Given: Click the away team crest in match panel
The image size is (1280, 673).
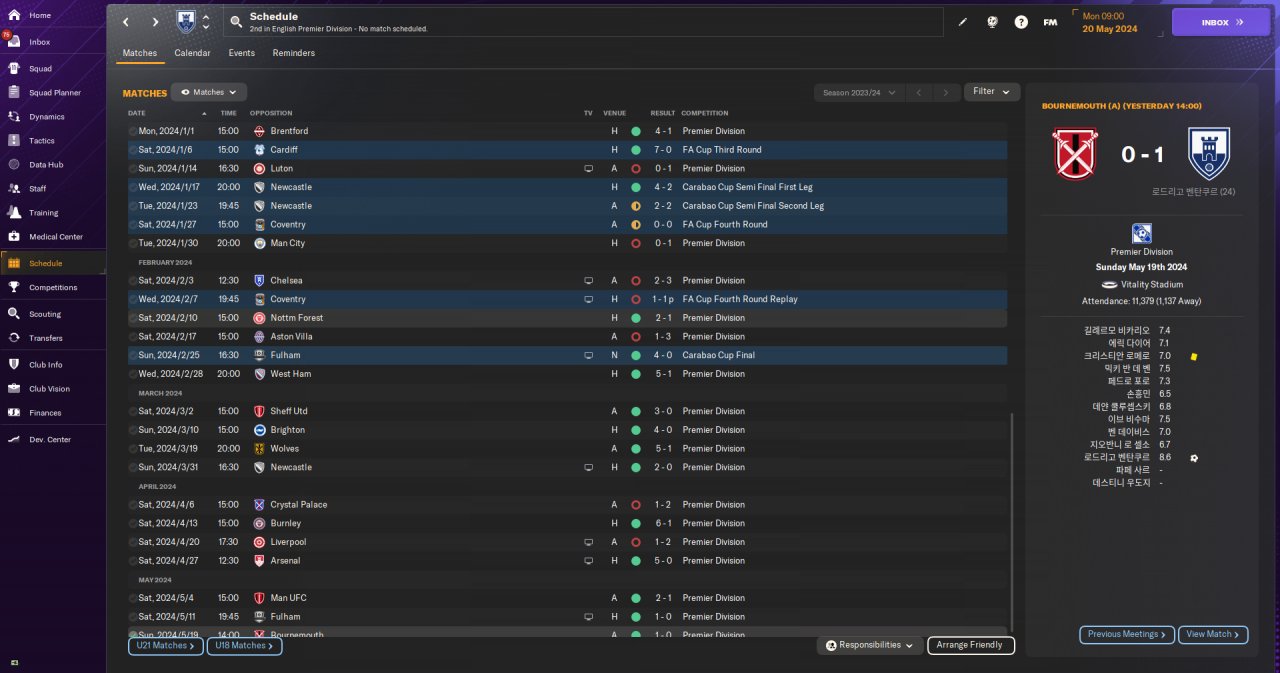Looking at the screenshot, I should [x=1209, y=154].
